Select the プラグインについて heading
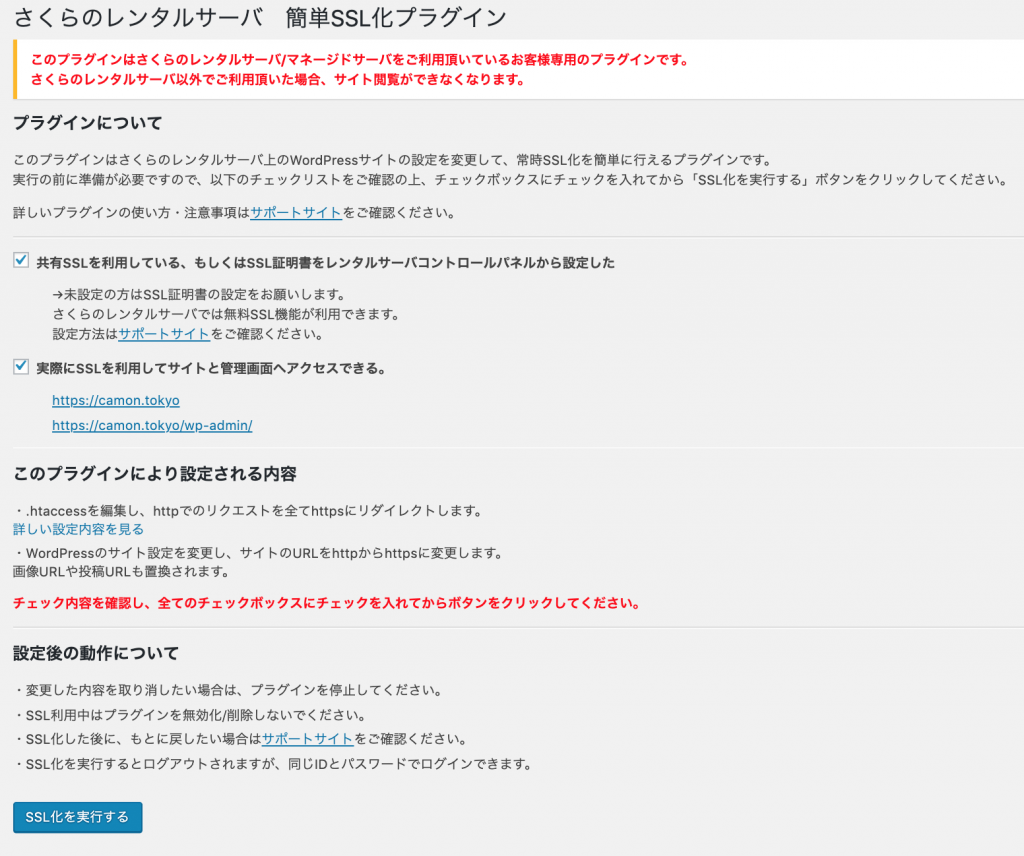This screenshot has width=1024, height=856. point(88,123)
